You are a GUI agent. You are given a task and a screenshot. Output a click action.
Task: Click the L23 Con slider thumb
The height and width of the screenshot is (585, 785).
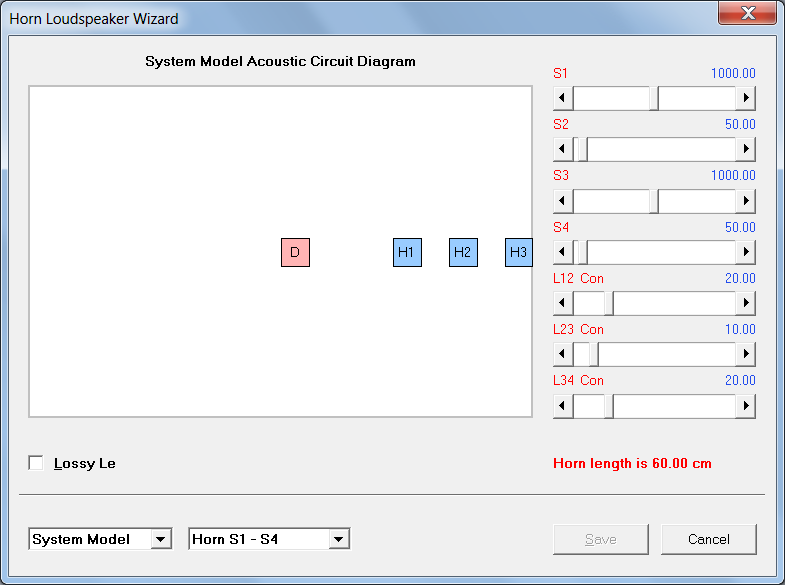pos(594,354)
